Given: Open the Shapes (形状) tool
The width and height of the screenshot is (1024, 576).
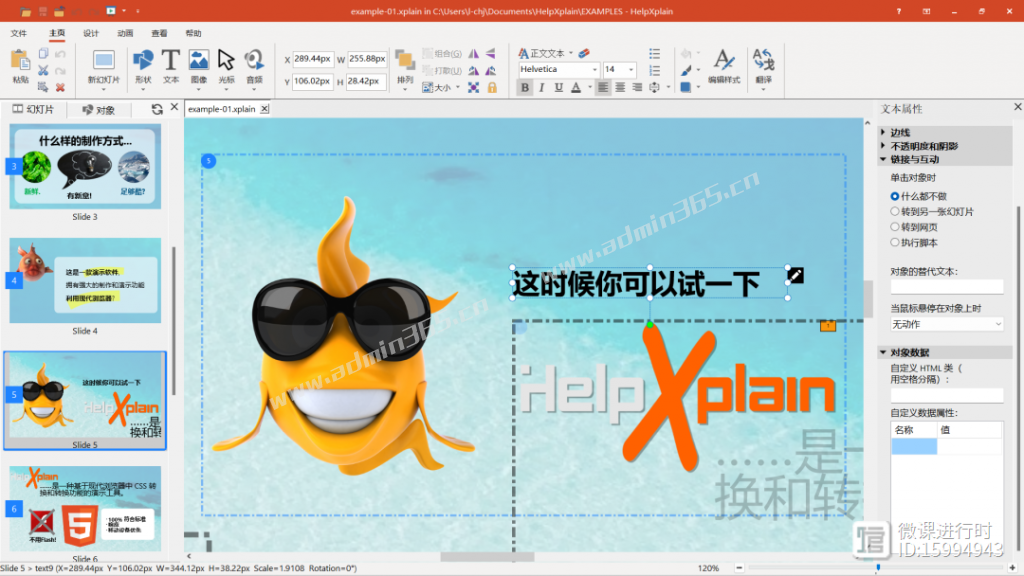Looking at the screenshot, I should (x=143, y=67).
